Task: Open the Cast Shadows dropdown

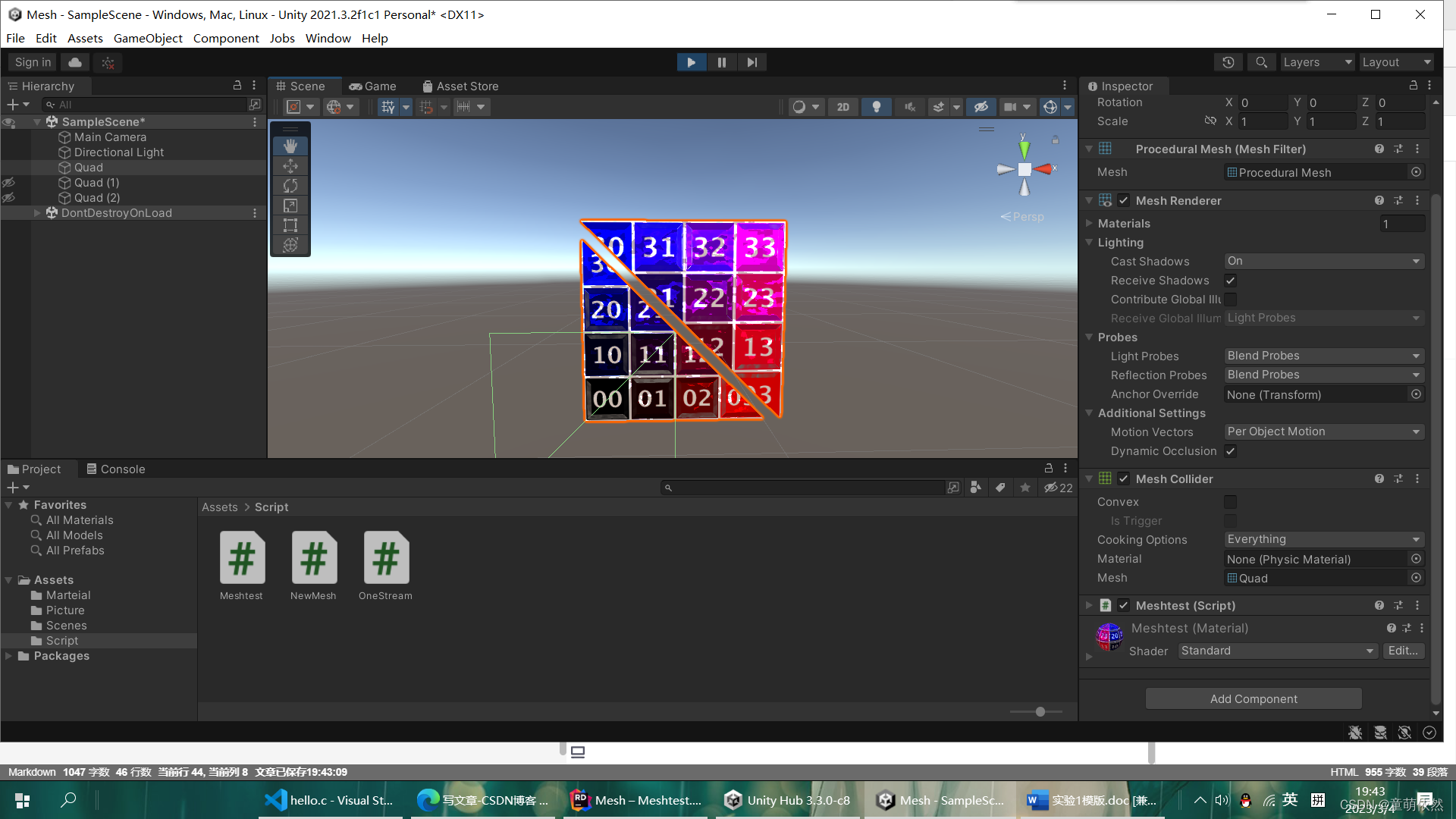Action: pyautogui.click(x=1324, y=261)
